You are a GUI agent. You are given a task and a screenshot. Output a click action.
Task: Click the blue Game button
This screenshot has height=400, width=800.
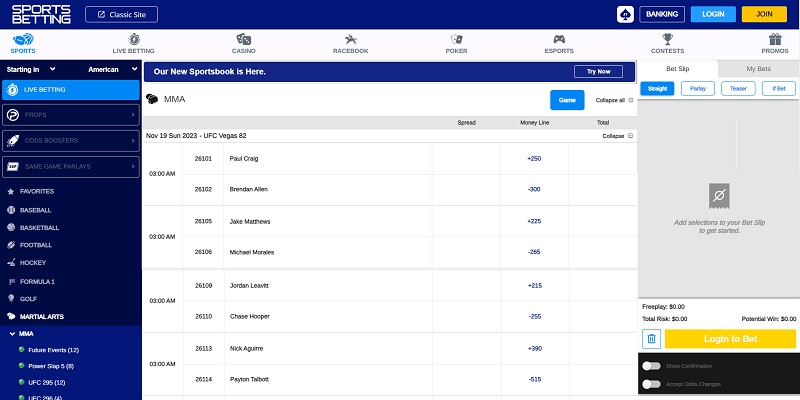click(x=567, y=100)
